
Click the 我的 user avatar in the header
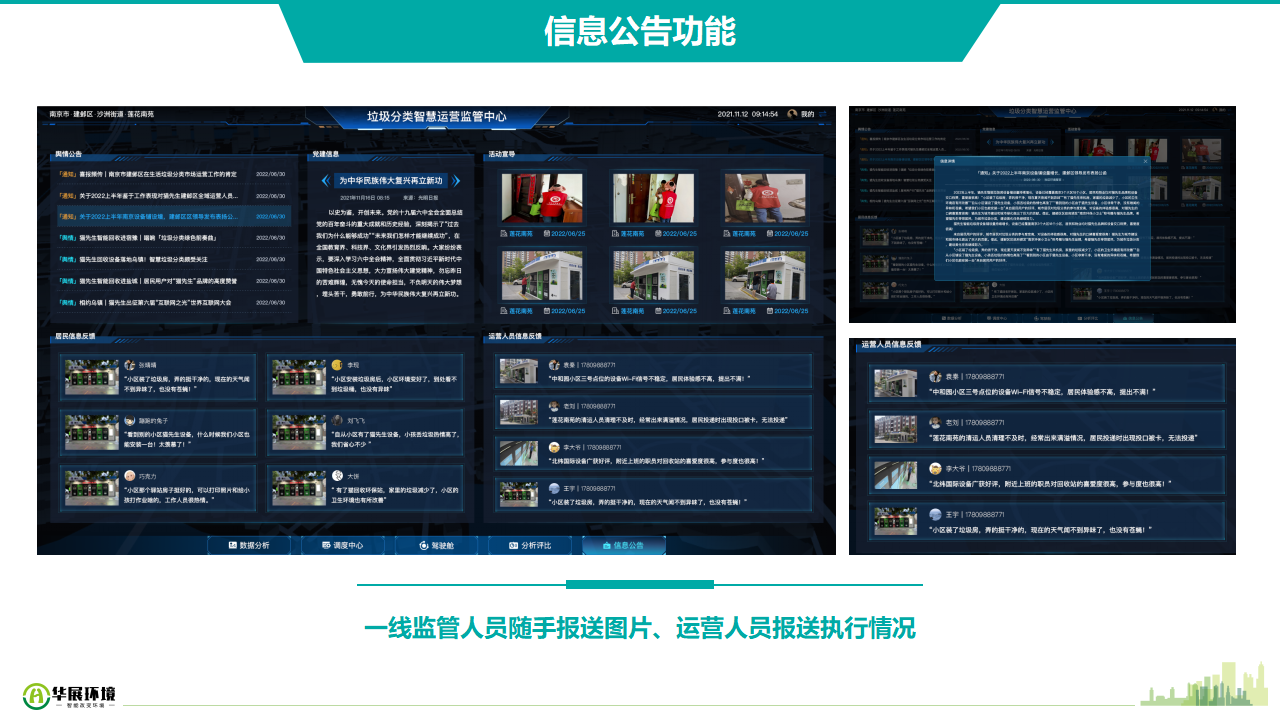(792, 114)
